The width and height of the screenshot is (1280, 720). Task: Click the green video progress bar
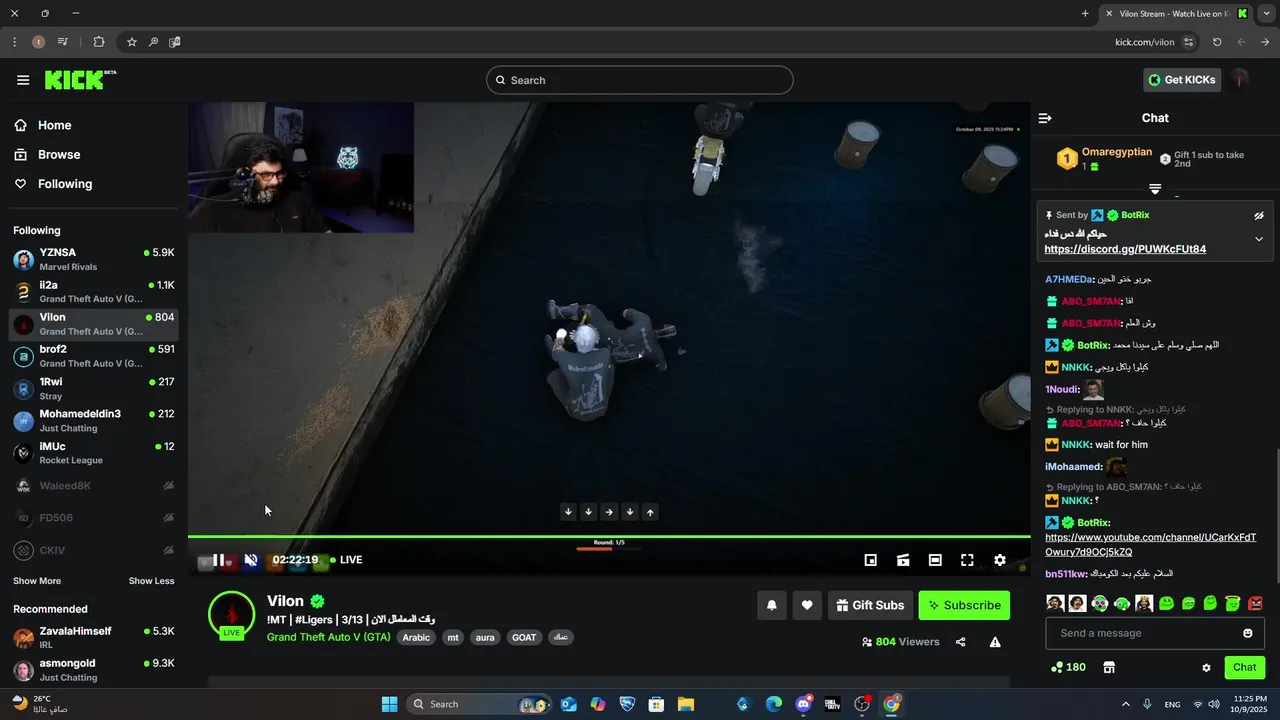pos(609,537)
